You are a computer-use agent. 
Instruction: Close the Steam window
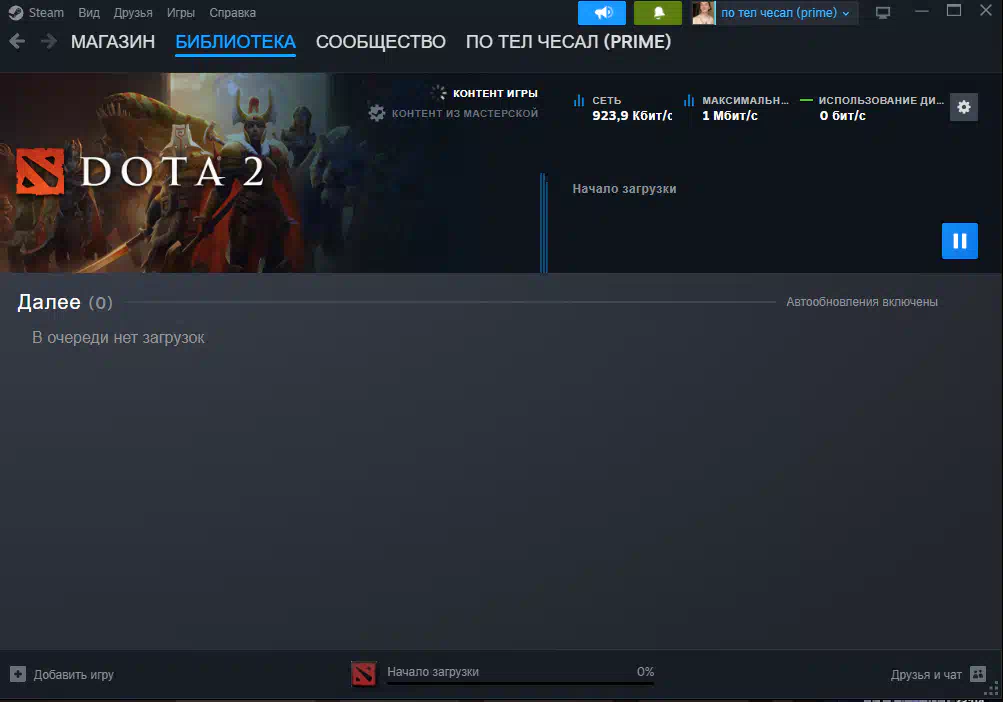(x=986, y=11)
